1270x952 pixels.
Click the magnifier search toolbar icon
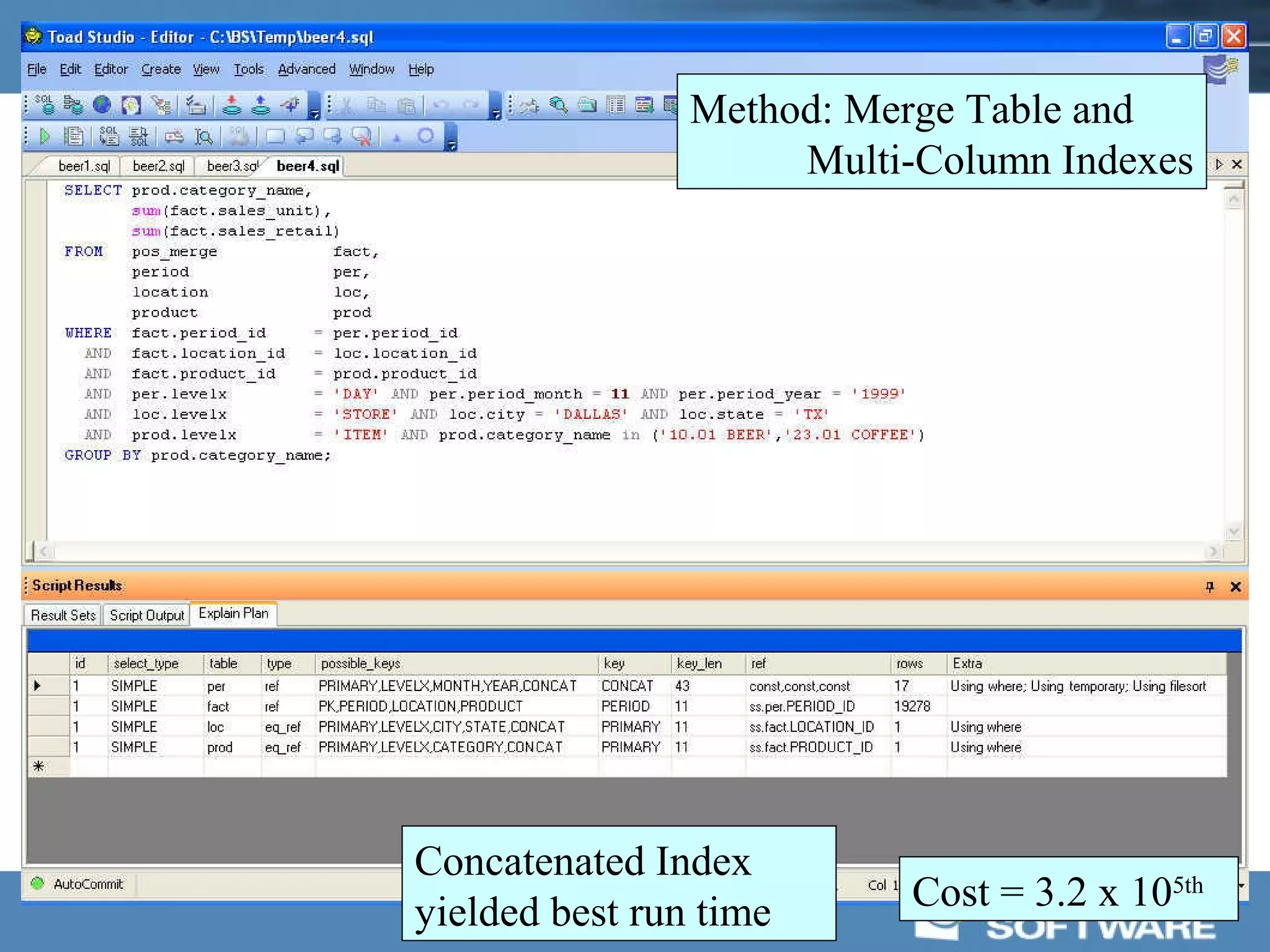pyautogui.click(x=559, y=105)
